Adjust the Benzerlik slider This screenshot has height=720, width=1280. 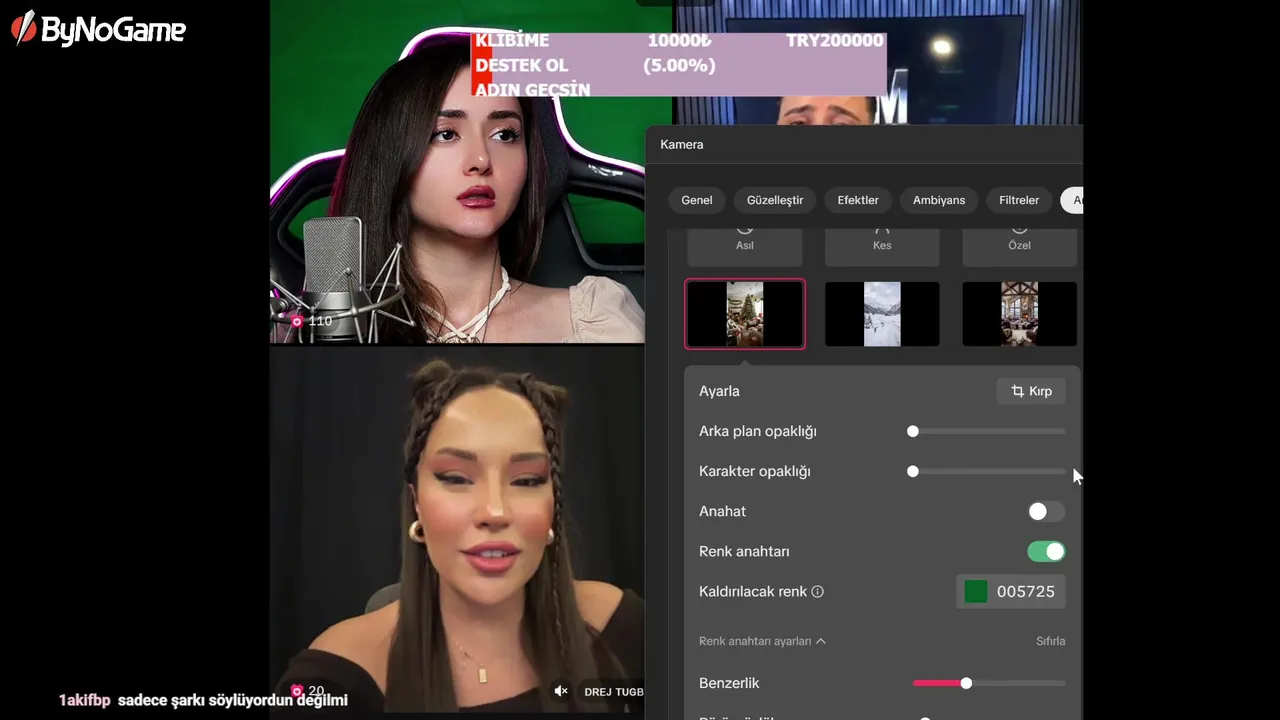coord(988,683)
